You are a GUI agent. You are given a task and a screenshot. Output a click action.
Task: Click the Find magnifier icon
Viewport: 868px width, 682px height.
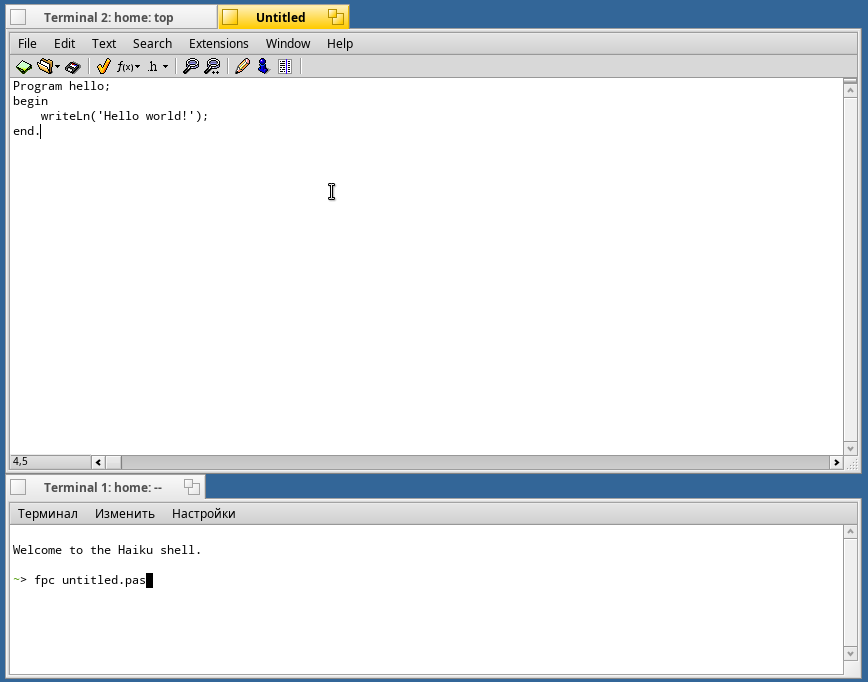(190, 67)
